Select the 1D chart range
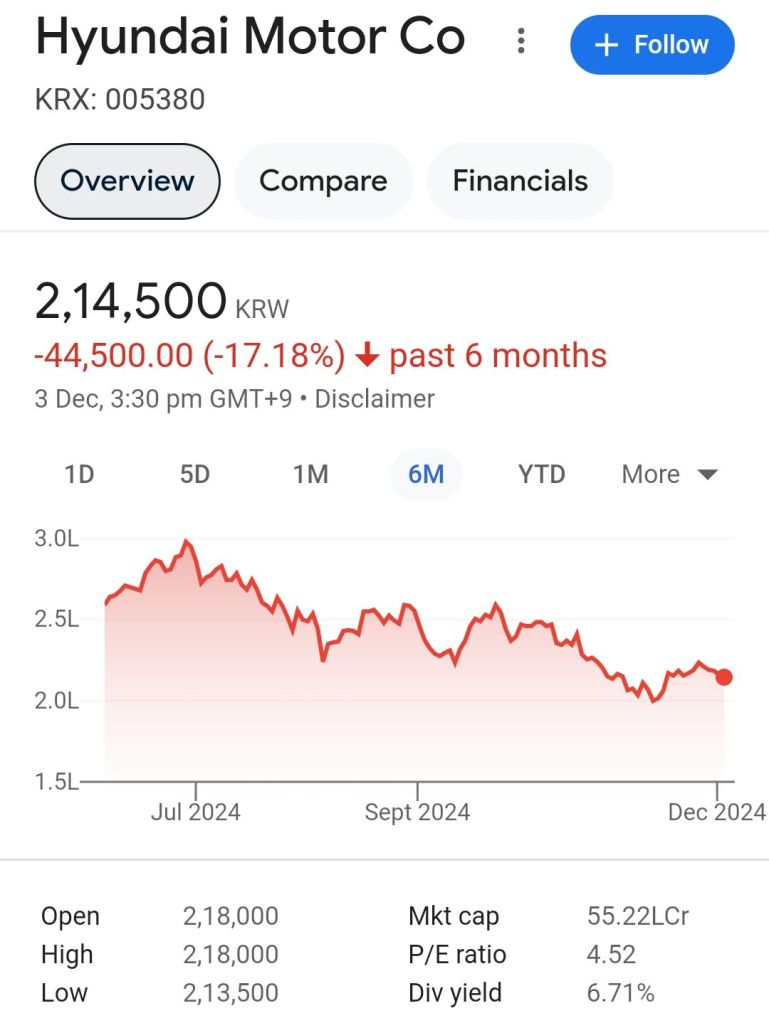Image resolution: width=769 pixels, height=1023 pixels. coord(79,474)
